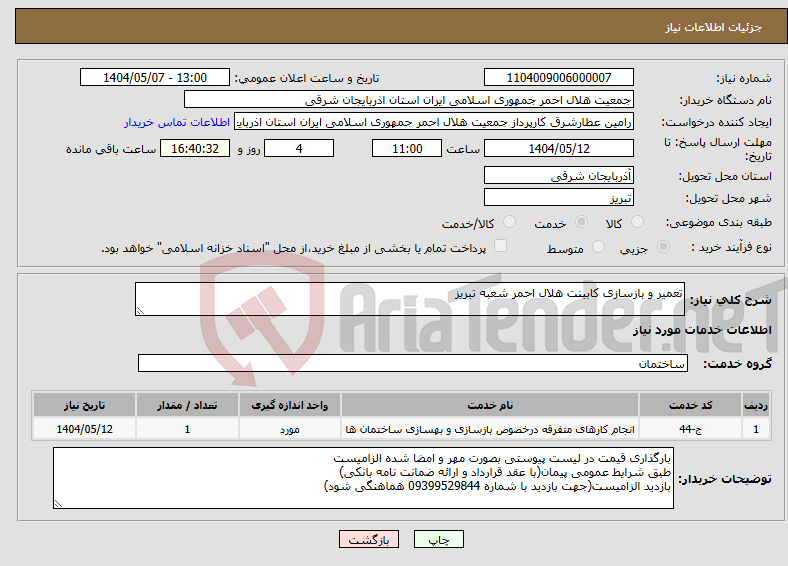This screenshot has width=788, height=566.
Task: Click the نام خدمت column header
Action: click(x=490, y=405)
